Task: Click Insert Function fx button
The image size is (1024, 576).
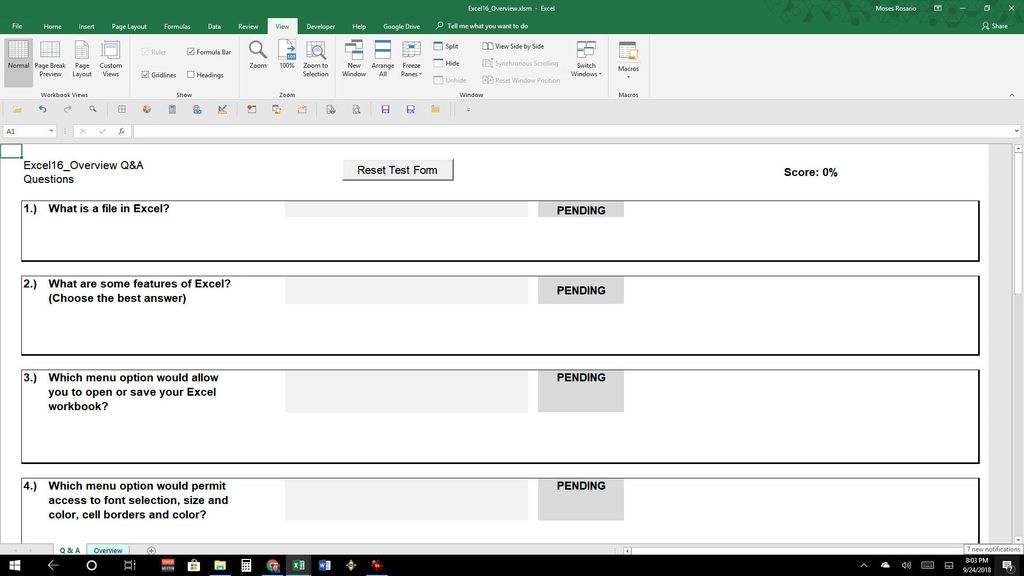Action: [121, 131]
